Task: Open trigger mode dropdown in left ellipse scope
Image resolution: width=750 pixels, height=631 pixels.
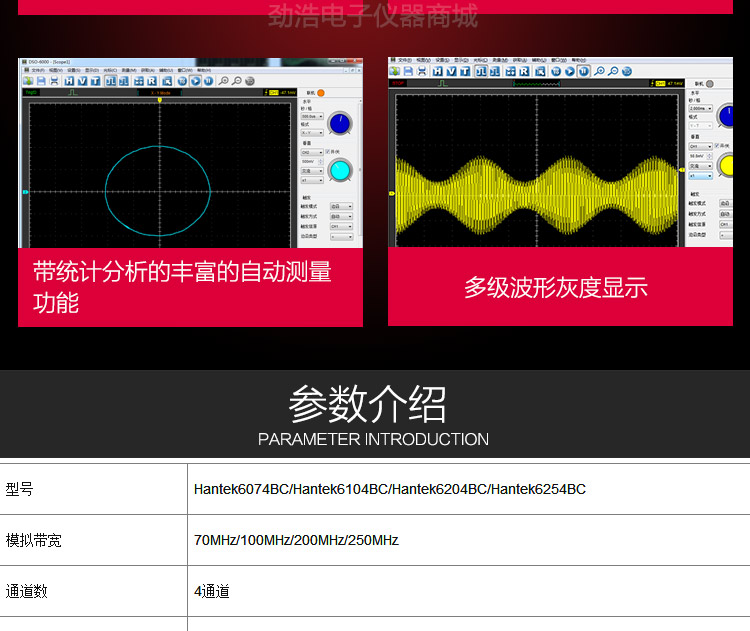Action: point(342,206)
